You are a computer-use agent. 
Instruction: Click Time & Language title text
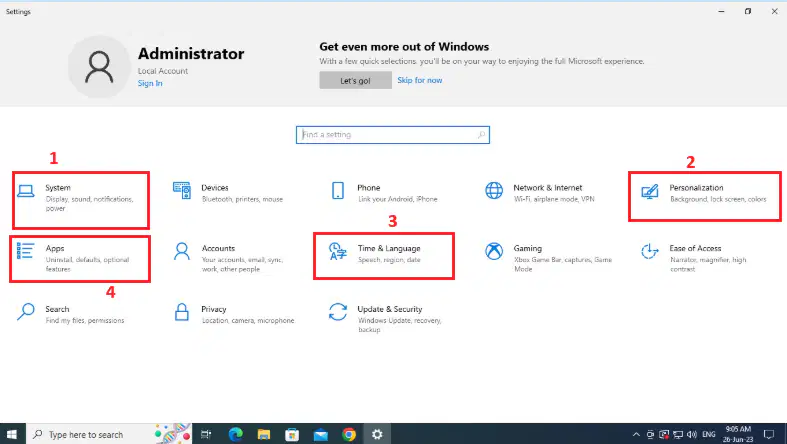point(389,248)
